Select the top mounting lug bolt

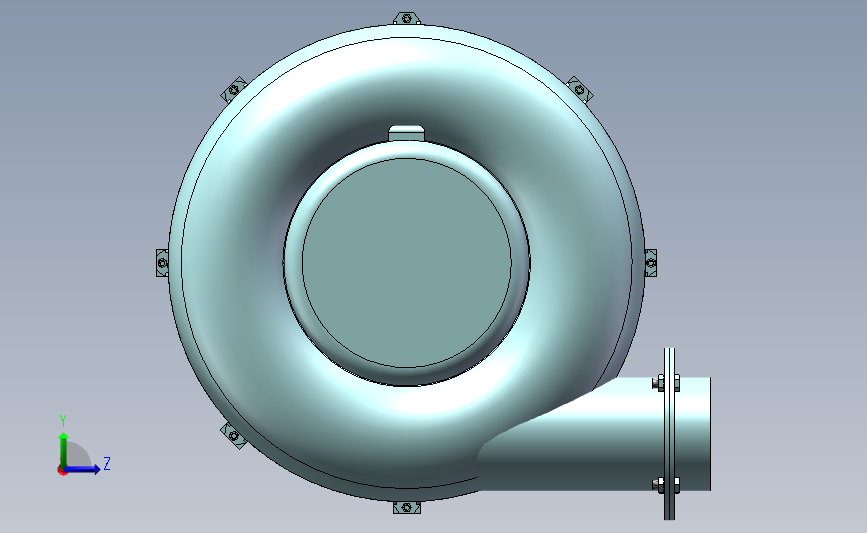pos(407,19)
